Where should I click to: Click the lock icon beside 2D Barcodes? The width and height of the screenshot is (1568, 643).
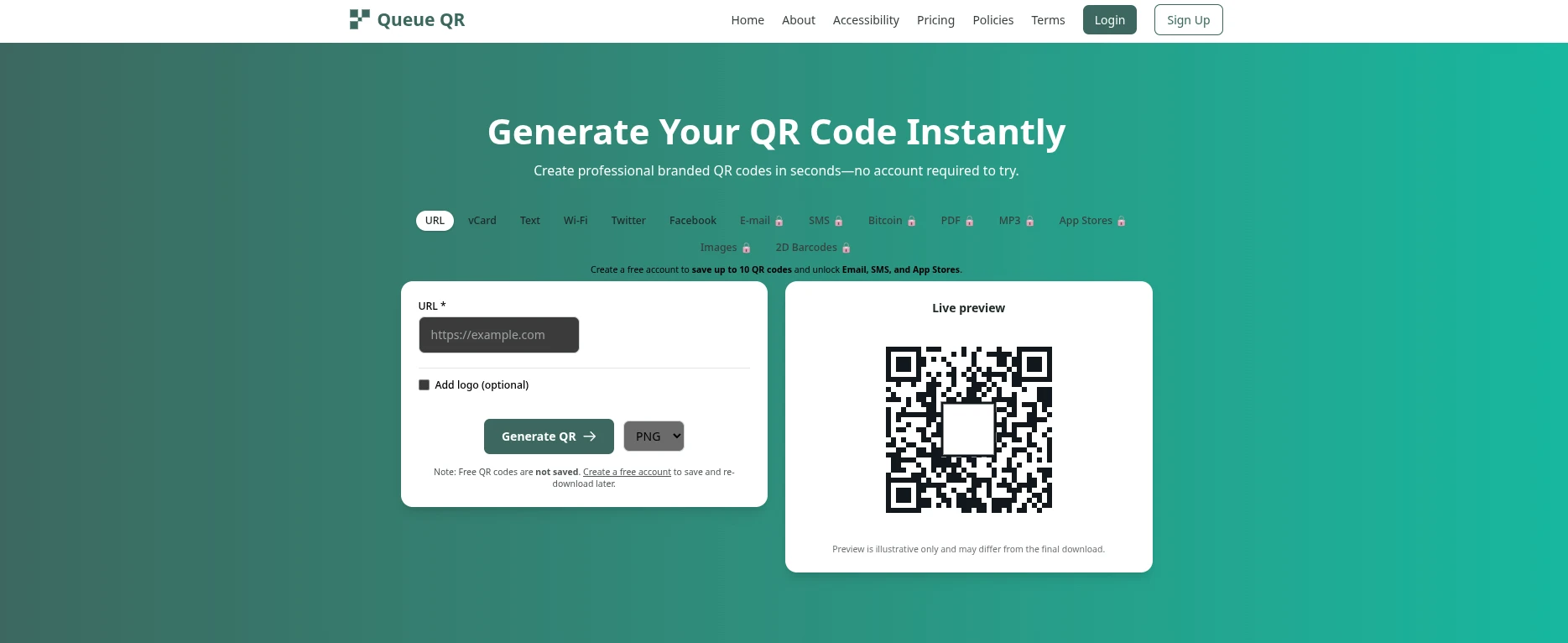click(846, 248)
